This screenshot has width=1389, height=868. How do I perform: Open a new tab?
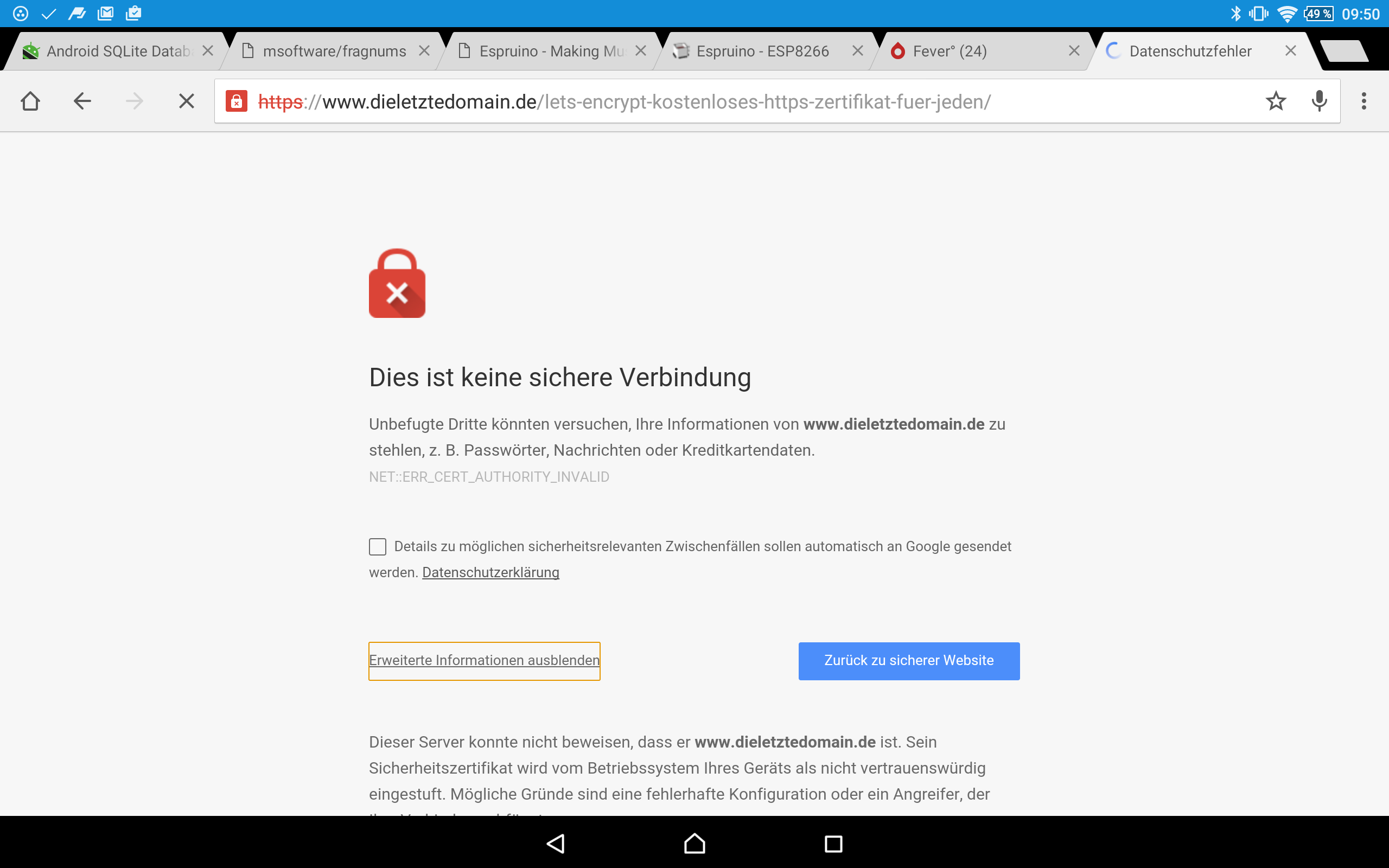[x=1344, y=51]
